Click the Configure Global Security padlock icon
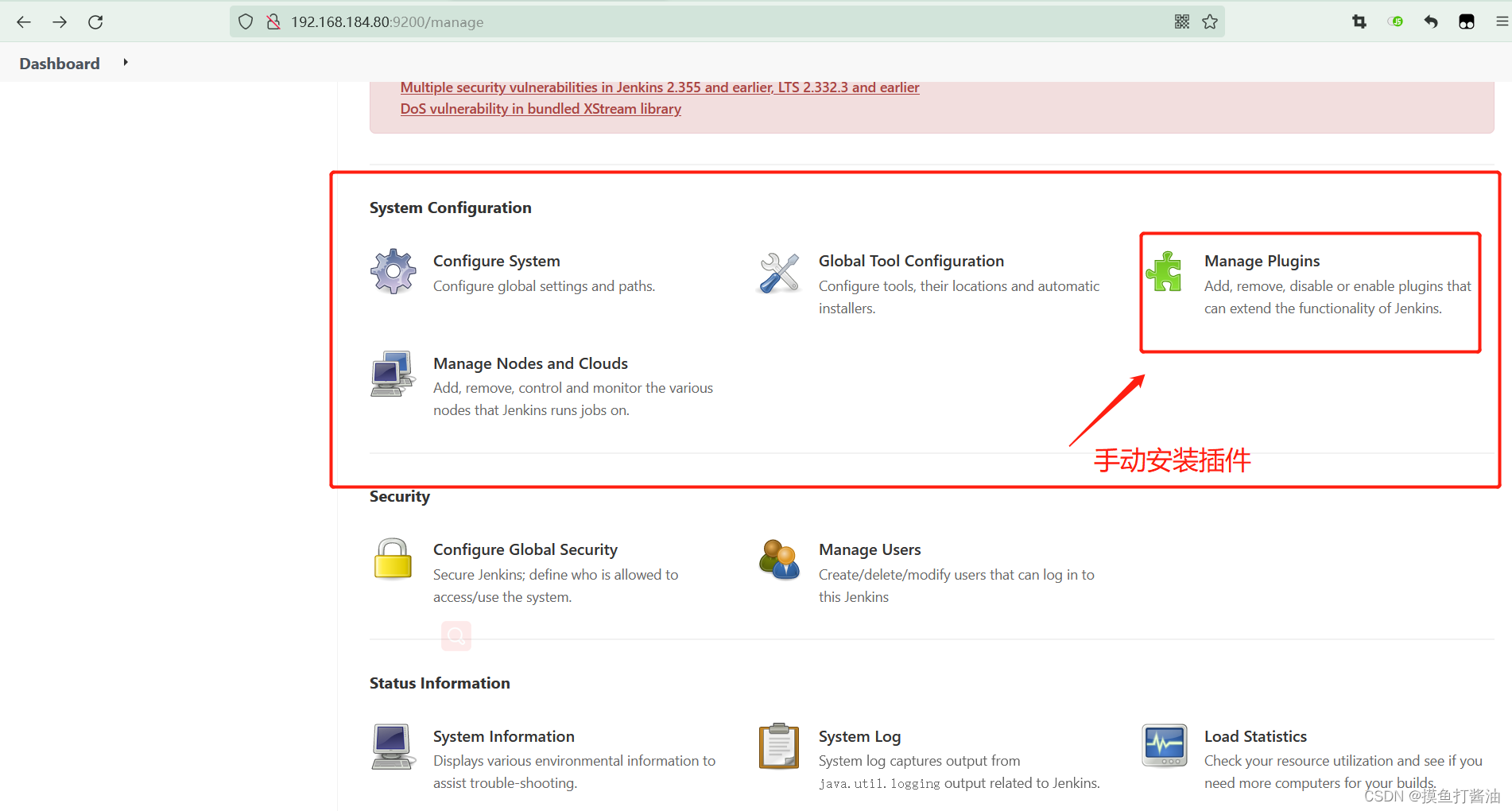 [393, 558]
